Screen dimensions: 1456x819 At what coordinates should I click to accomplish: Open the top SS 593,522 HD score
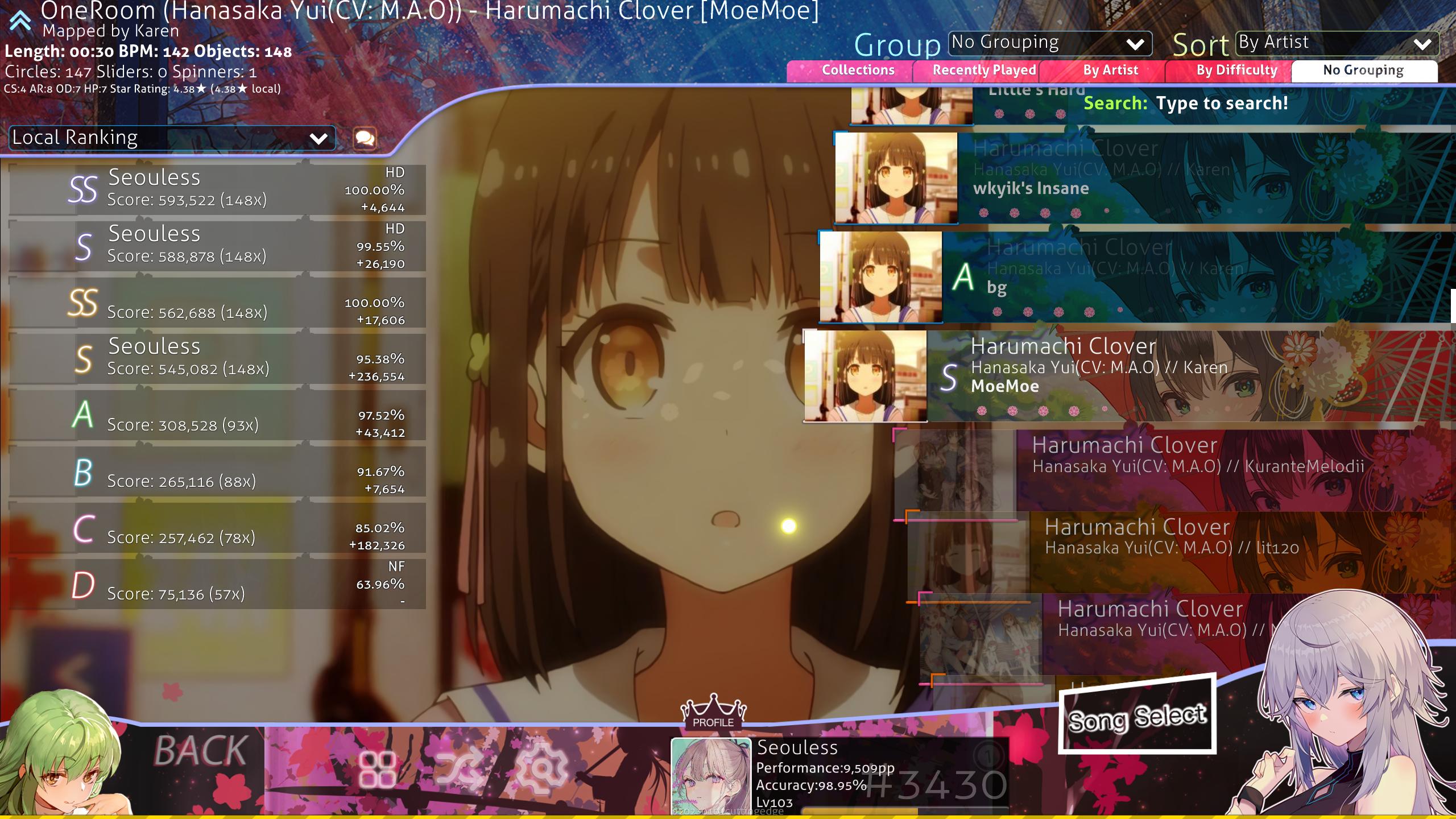point(217,189)
